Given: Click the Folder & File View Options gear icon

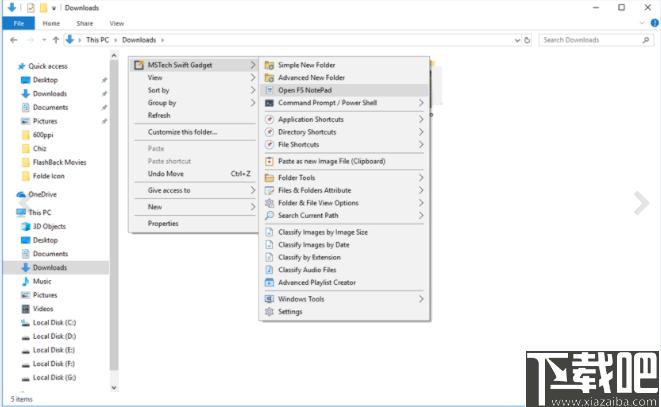Looking at the screenshot, I should pyautogui.click(x=269, y=203).
